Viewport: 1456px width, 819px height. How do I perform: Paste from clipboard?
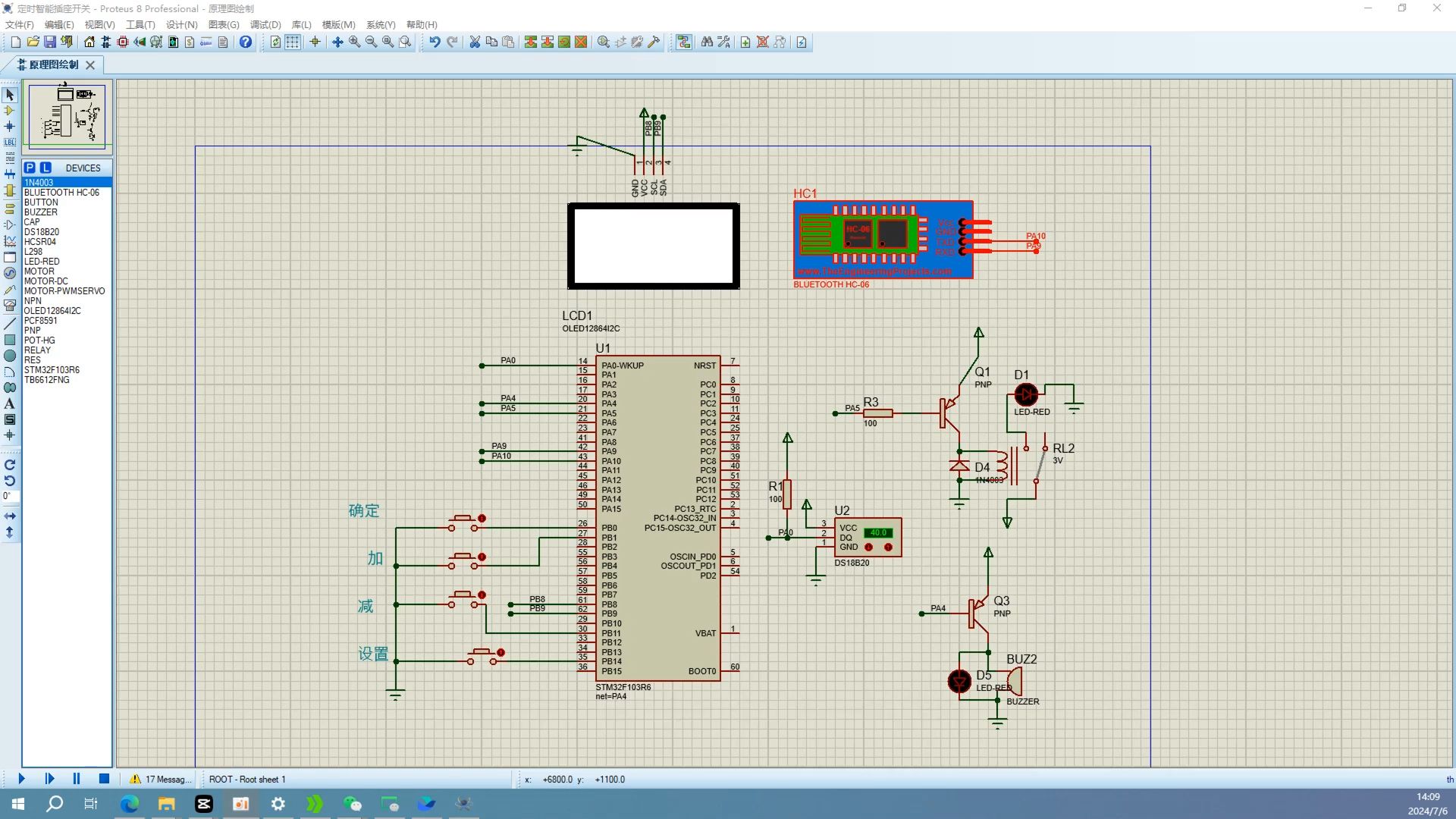(x=508, y=42)
